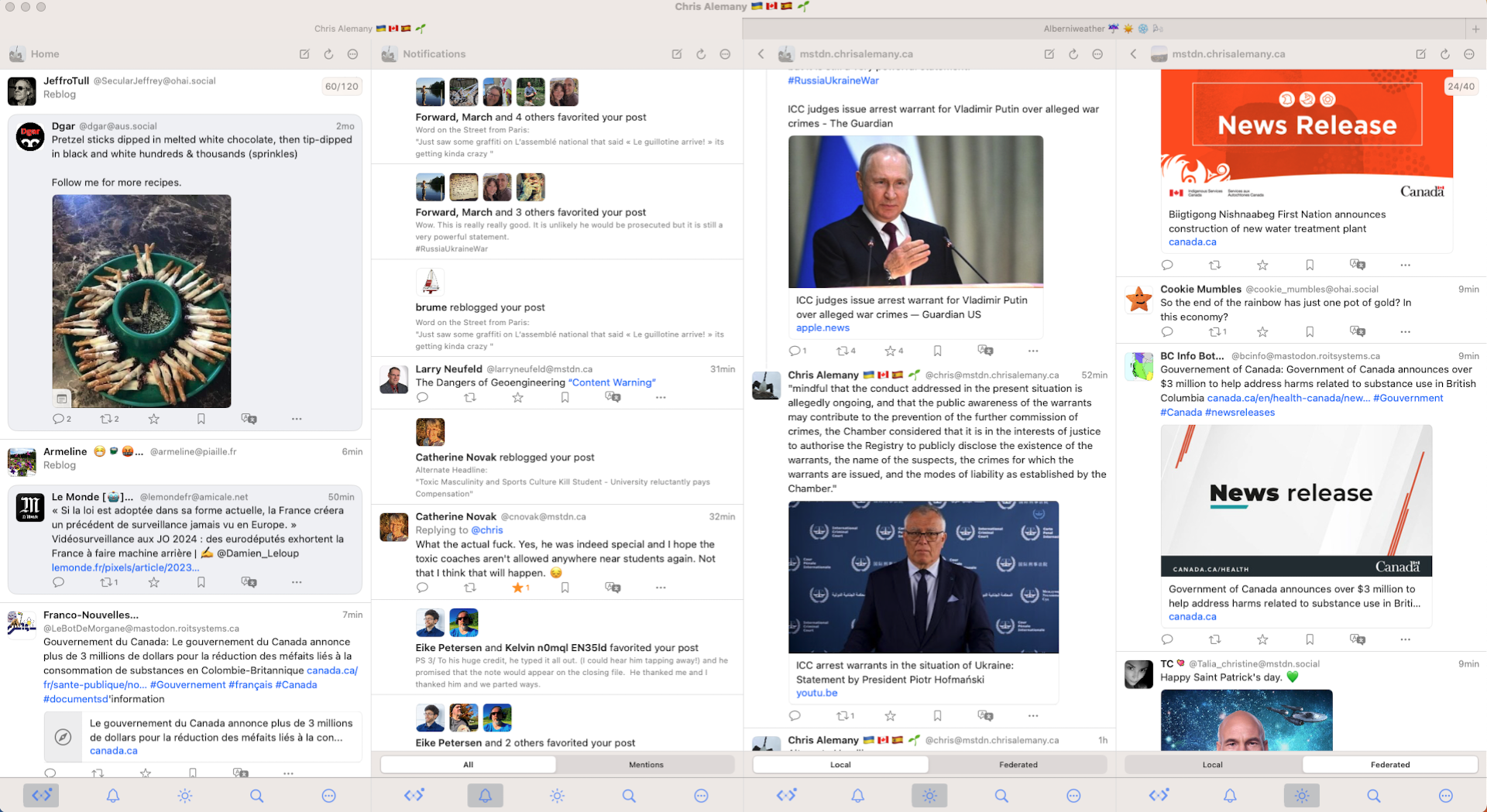1487x812 pixels.
Task: Open more menu on Cookie Mumbles post
Action: [1406, 331]
